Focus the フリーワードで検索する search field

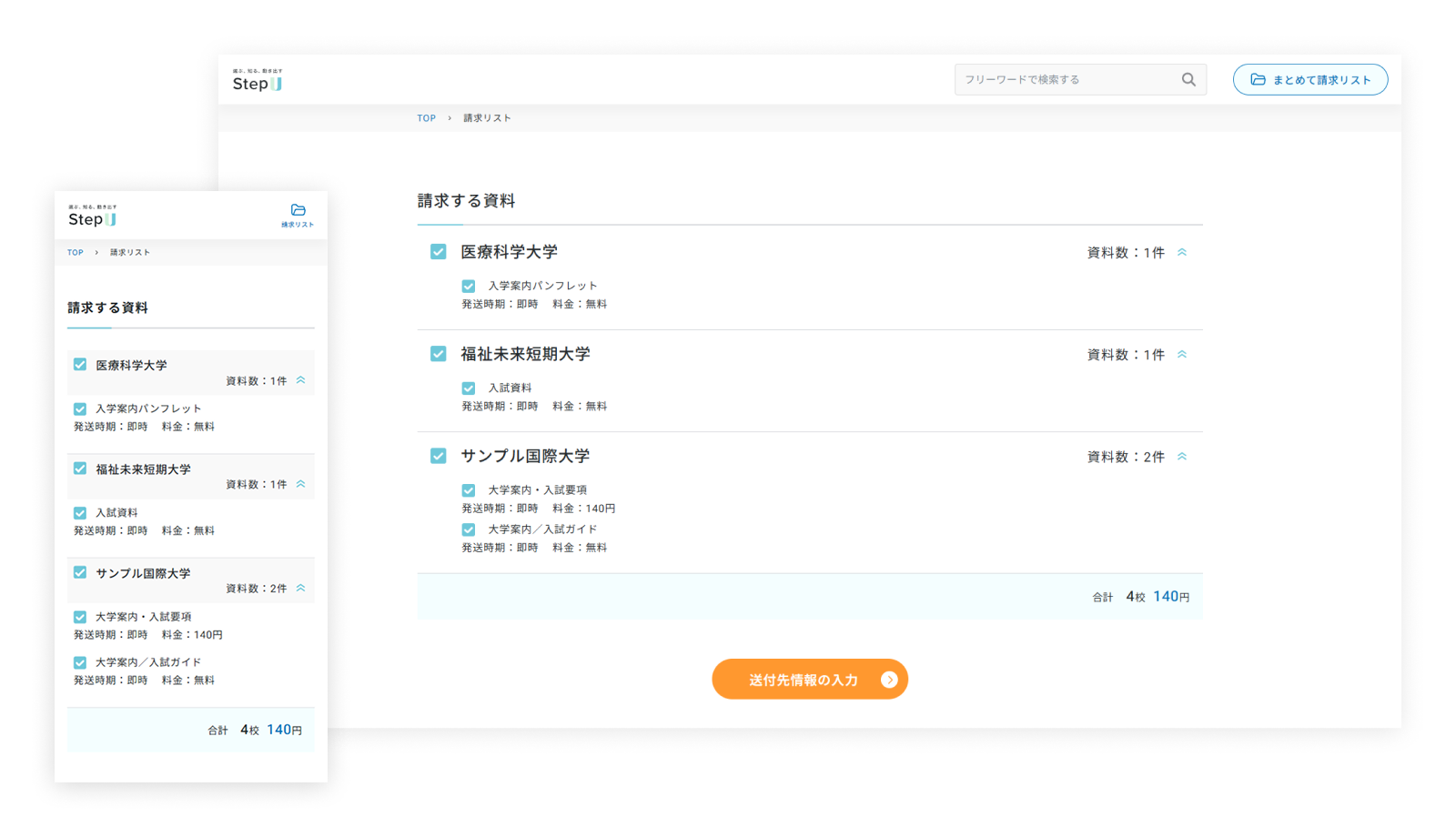click(1065, 80)
